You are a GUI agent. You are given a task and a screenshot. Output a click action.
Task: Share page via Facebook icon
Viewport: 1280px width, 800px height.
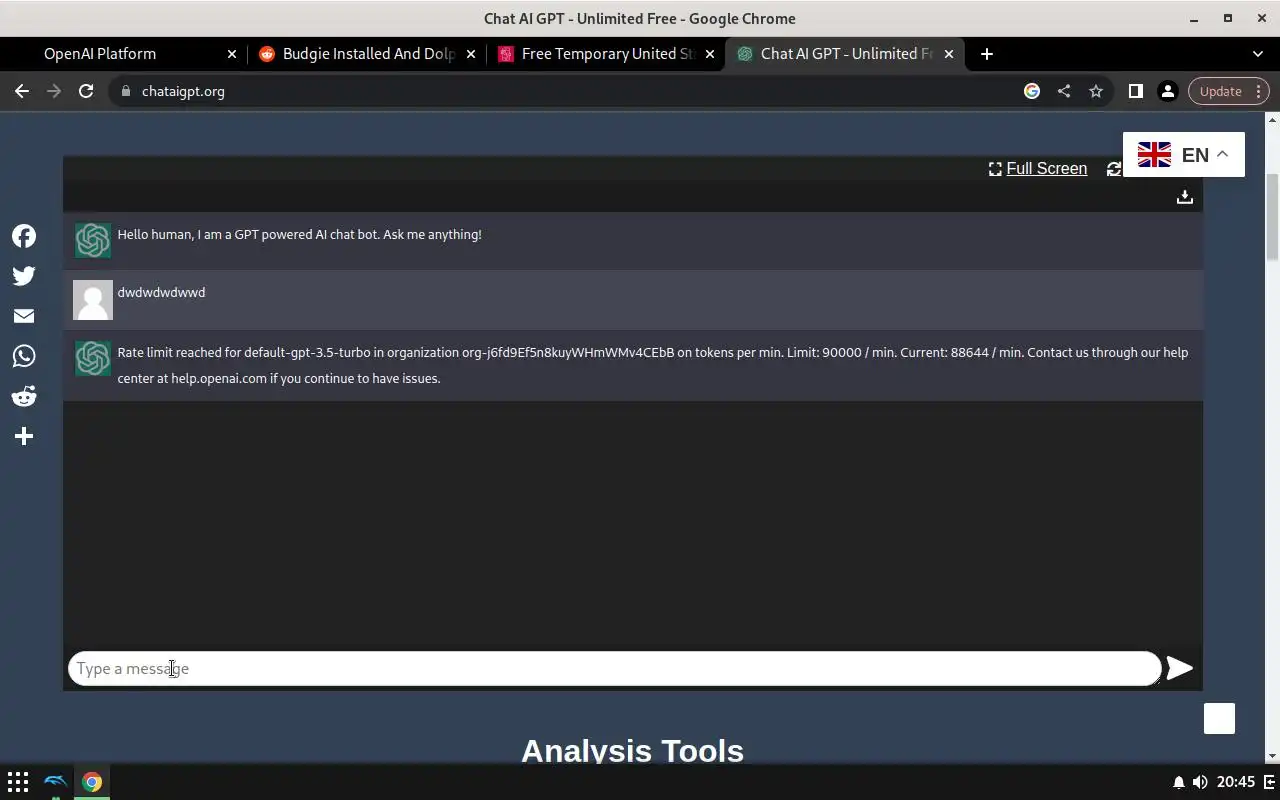[x=24, y=236]
